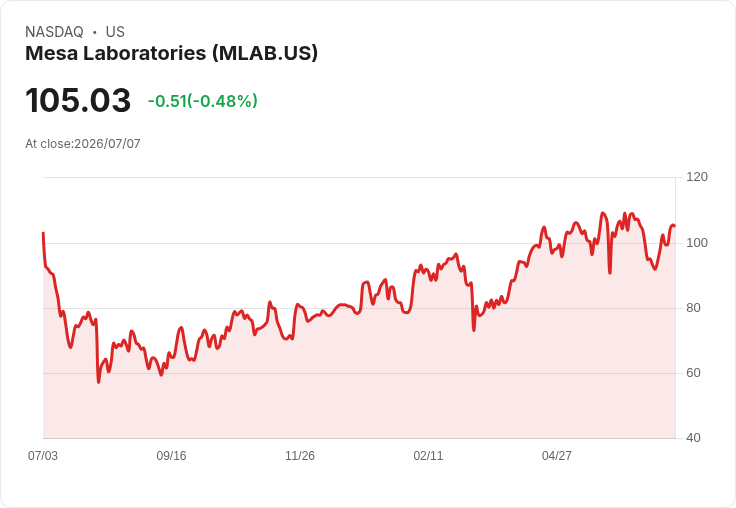
Task: Select the 02/11 x-axis date label
Action: (428, 456)
